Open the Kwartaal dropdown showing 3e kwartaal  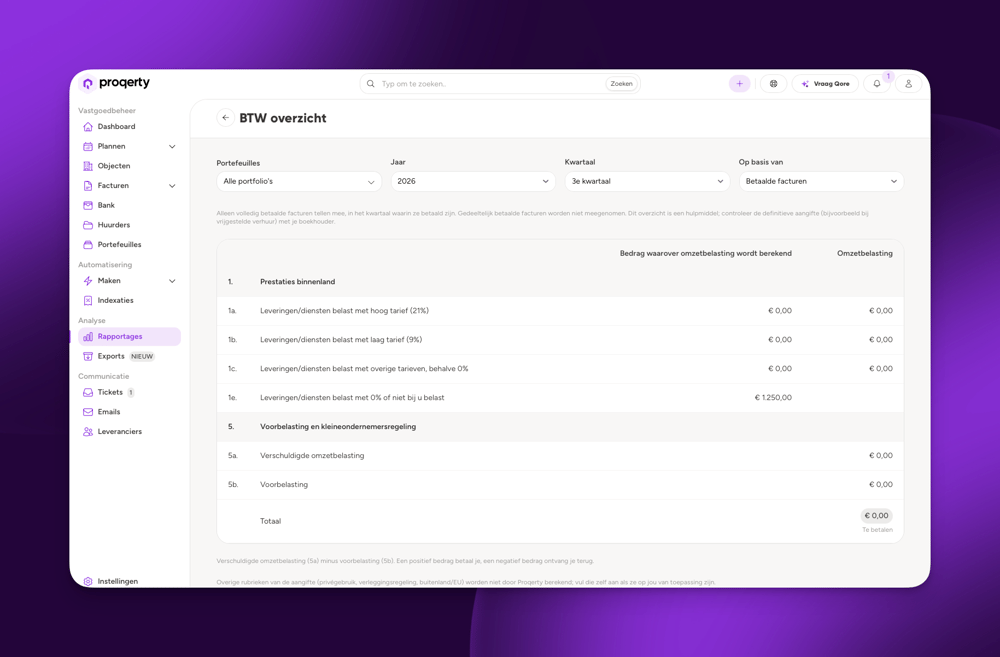tap(647, 181)
